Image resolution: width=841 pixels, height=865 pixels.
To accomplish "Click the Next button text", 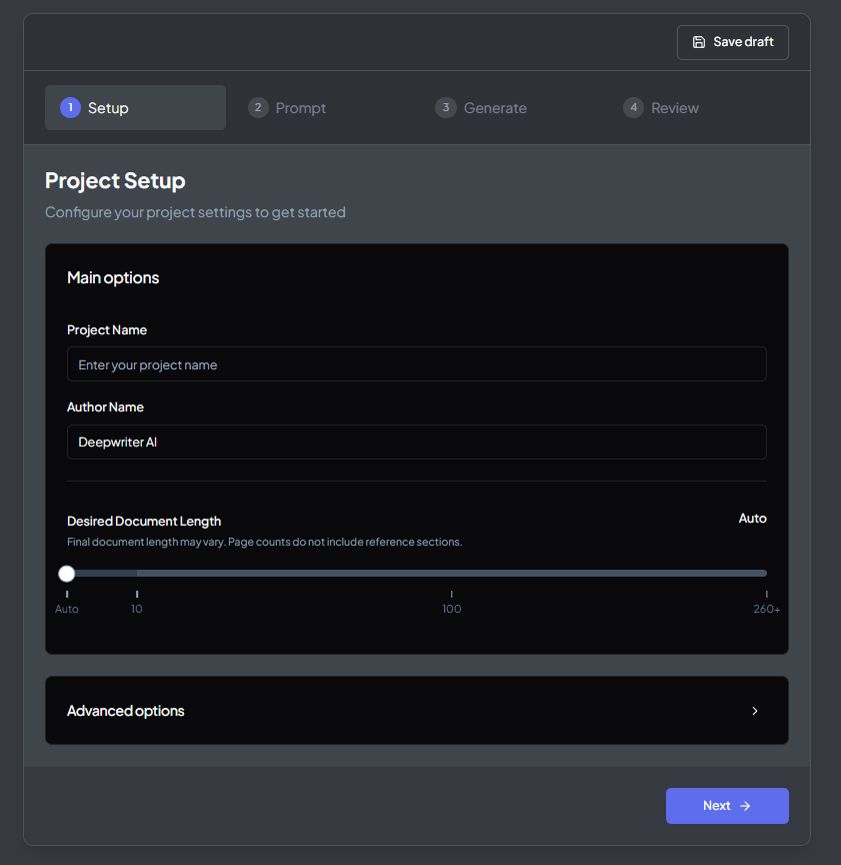I will click(x=716, y=806).
